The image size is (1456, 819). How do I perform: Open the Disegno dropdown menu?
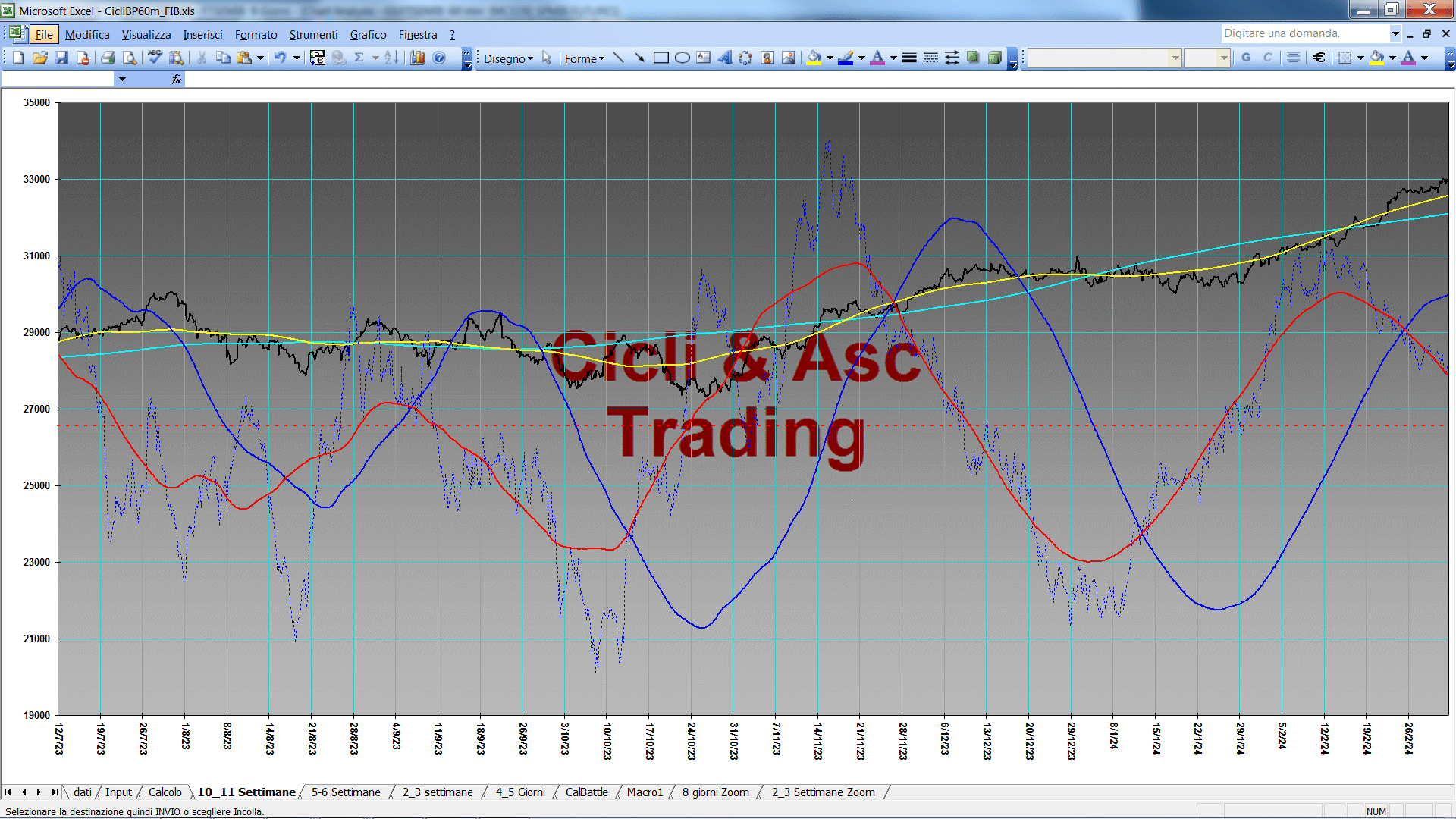pyautogui.click(x=508, y=58)
